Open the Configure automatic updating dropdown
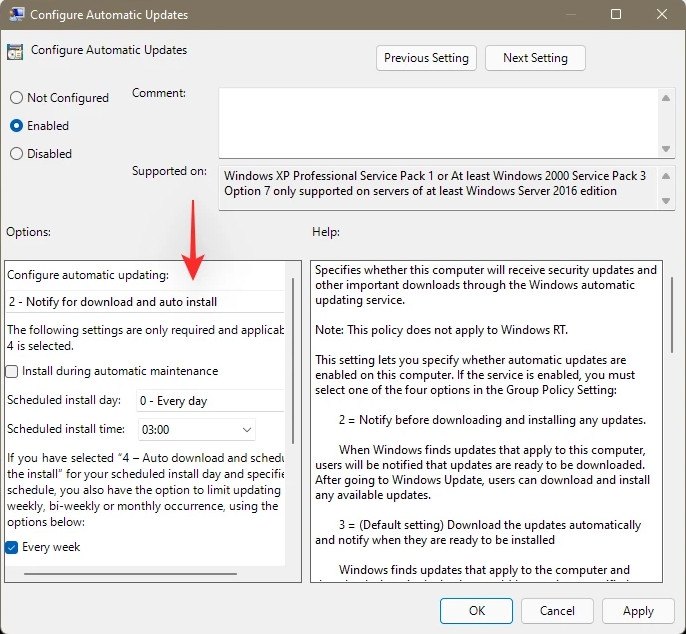This screenshot has height=634, width=686. (x=145, y=301)
